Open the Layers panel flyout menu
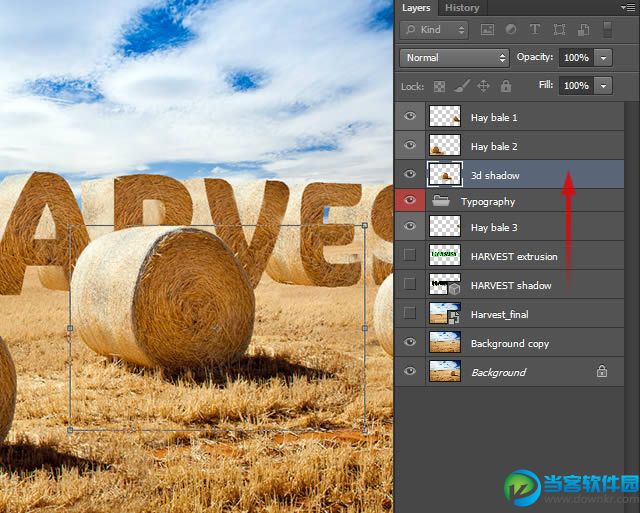 [x=628, y=7]
